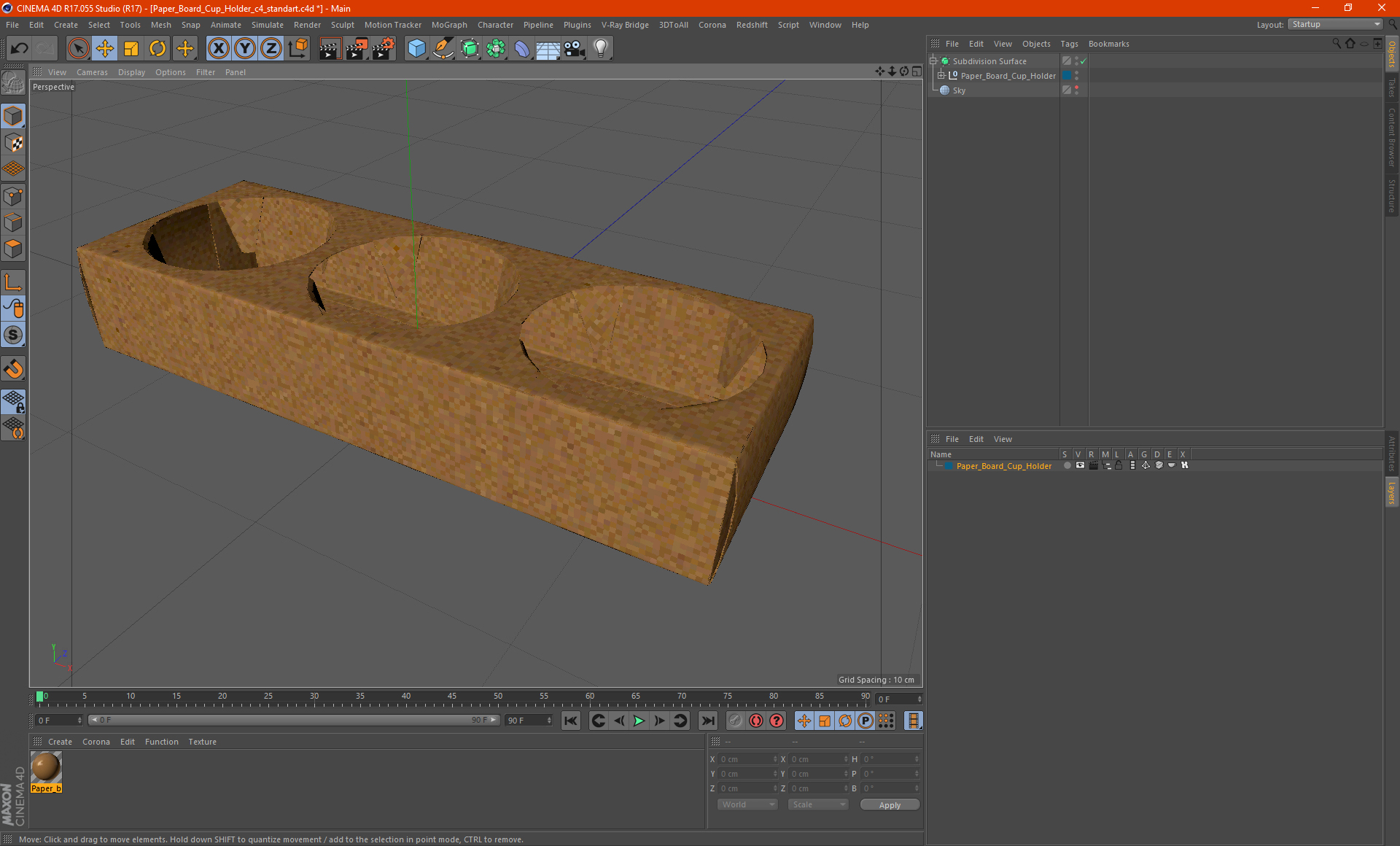Click Locked Workplane icon
This screenshot has height=846, width=1400.
tap(13, 402)
